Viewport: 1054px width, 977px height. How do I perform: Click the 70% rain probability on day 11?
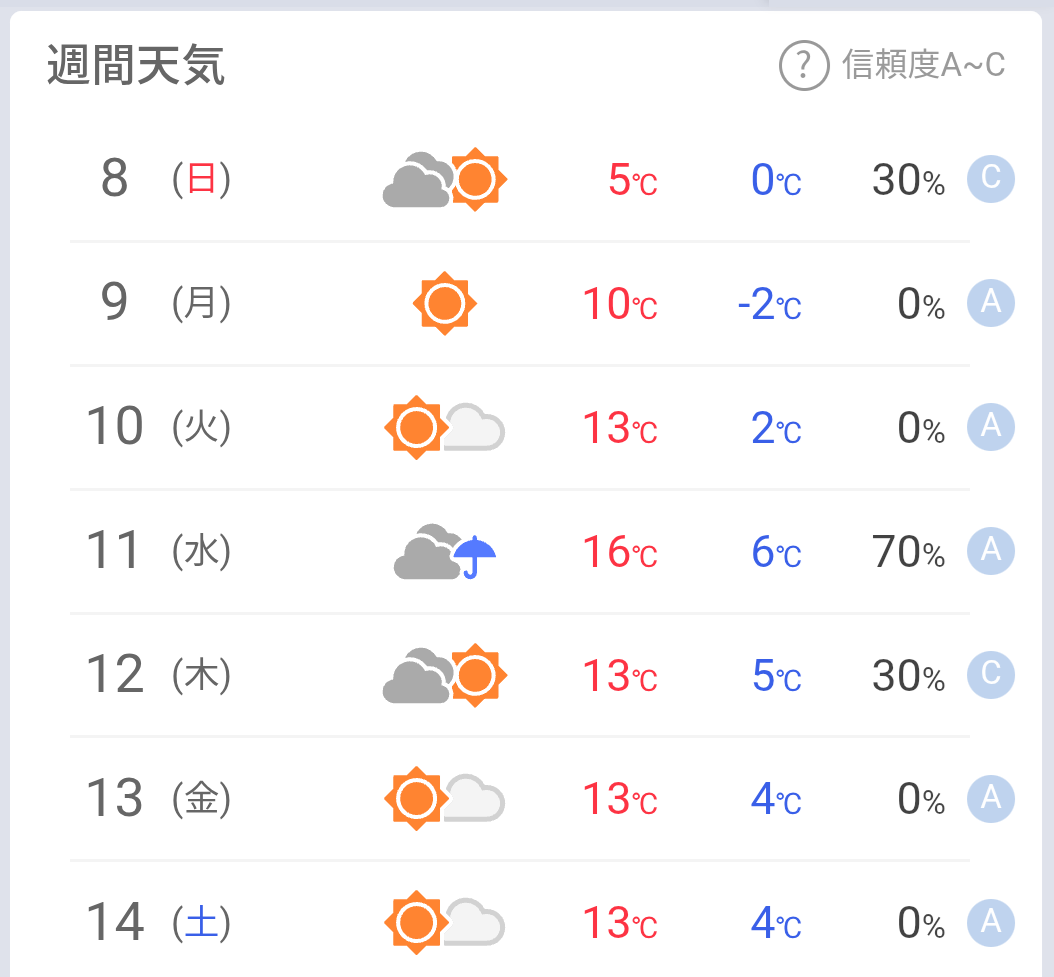(x=908, y=552)
